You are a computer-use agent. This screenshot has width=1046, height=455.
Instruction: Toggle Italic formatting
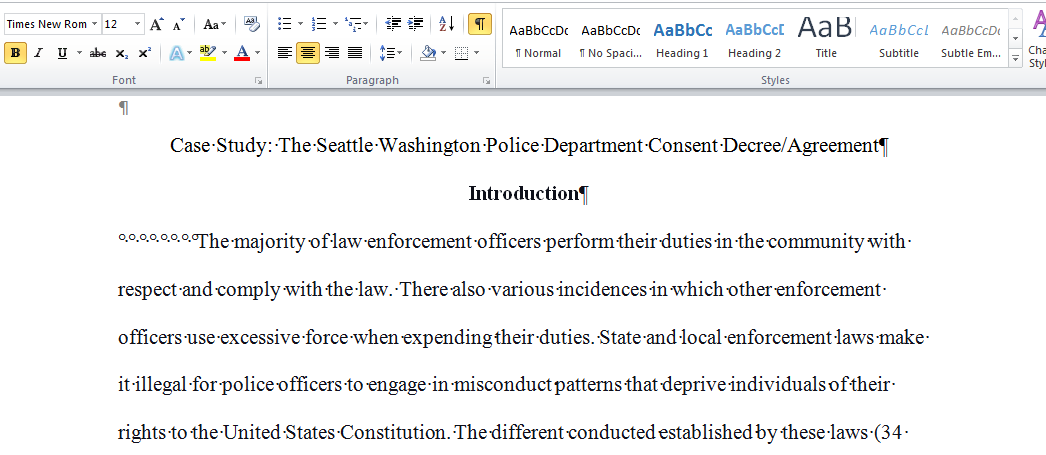coord(38,53)
